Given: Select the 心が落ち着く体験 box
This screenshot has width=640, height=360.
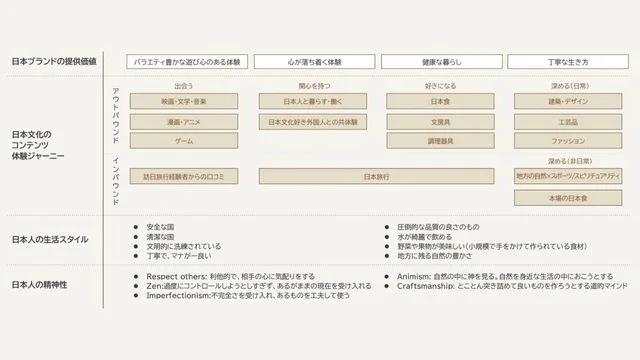Looking at the screenshot, I should click(x=314, y=62).
